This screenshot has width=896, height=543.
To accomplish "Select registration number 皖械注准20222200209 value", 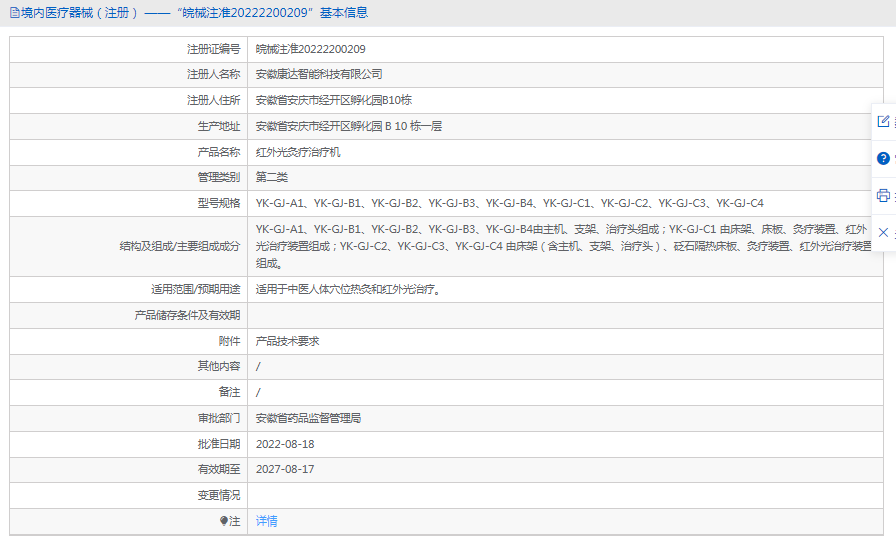I will pos(310,49).
